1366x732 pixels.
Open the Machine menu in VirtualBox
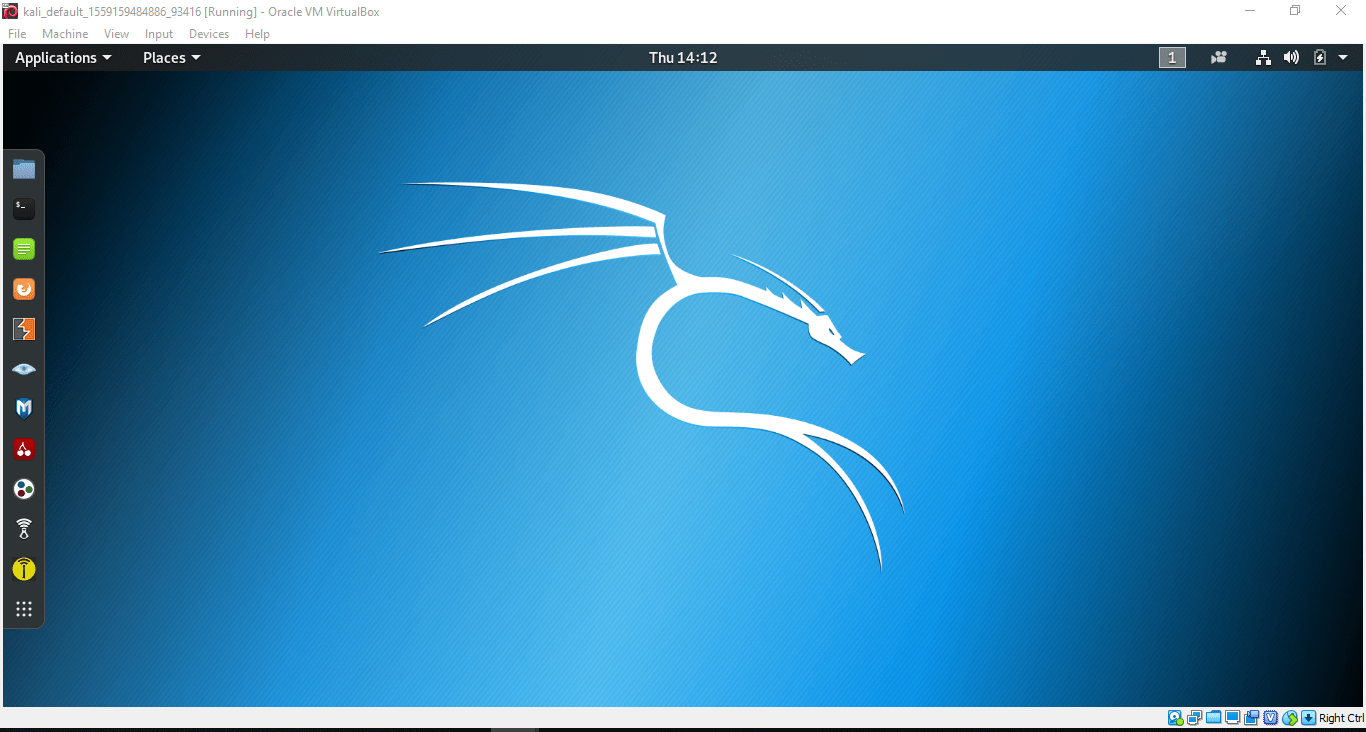[x=65, y=34]
